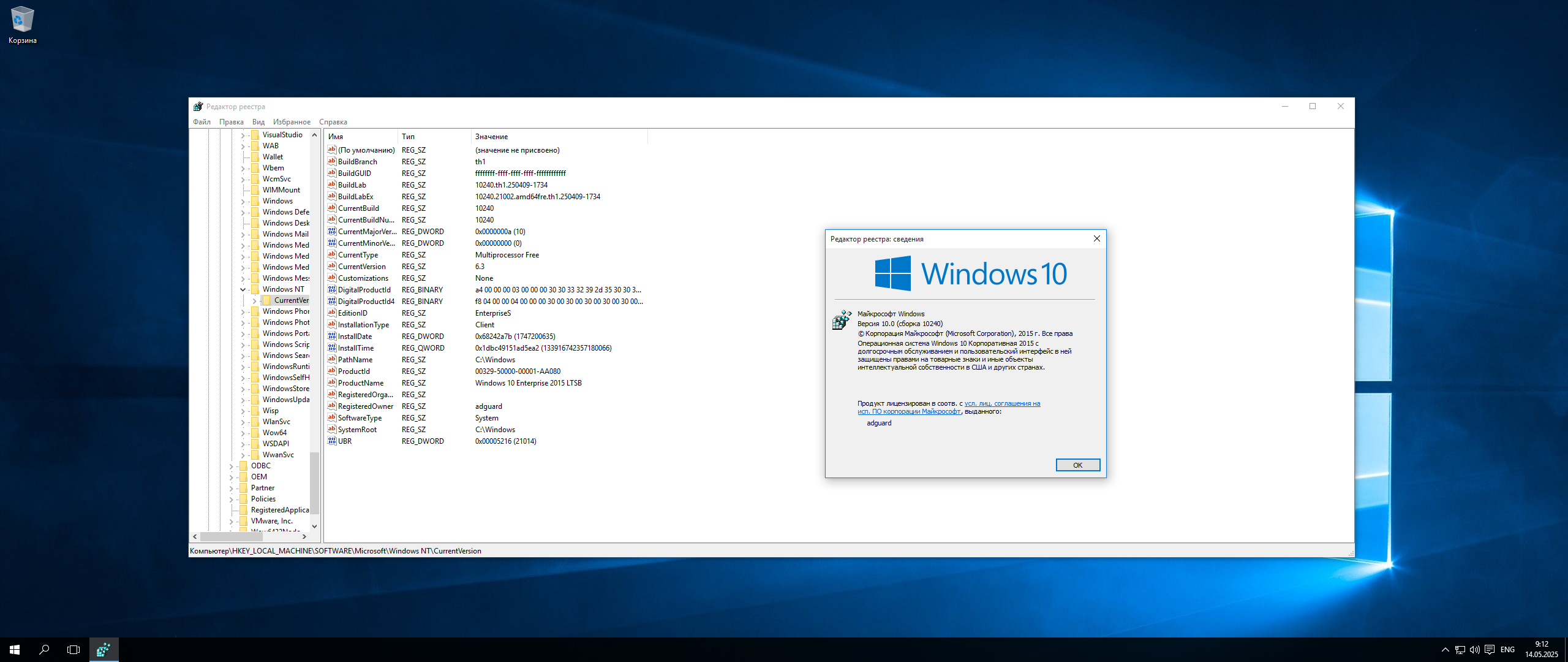Viewport: 1568px width, 662px height.
Task: Click the ODBC folder icon
Action: tap(243, 466)
